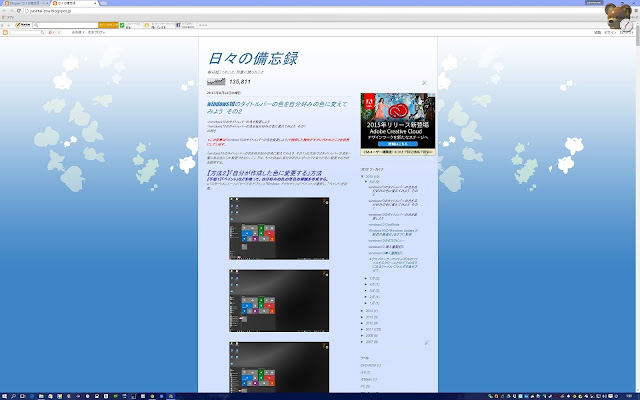Click the orange Norton search button
The image size is (640, 400).
(108, 25)
